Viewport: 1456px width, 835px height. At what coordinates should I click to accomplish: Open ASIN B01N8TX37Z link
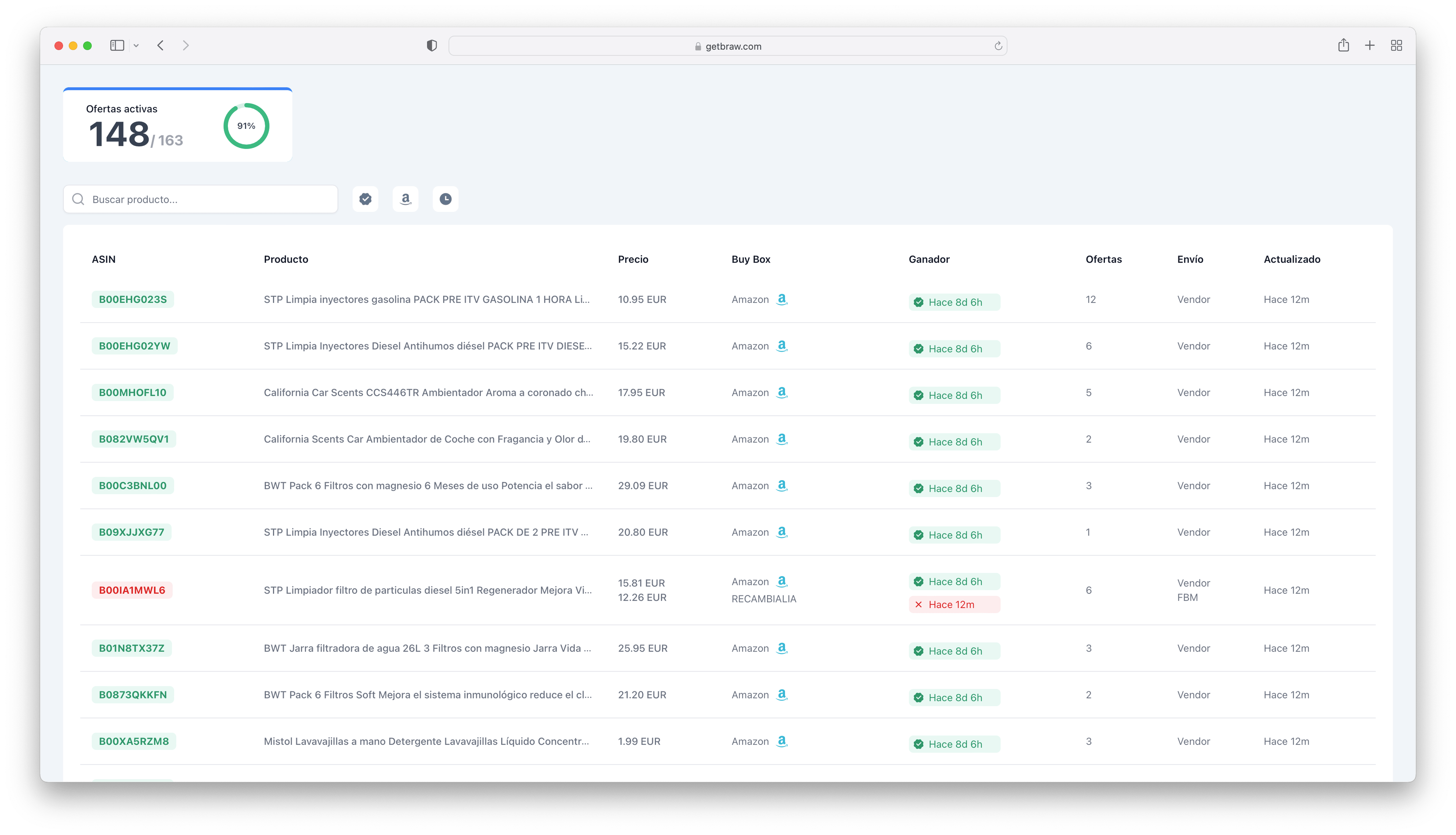point(131,648)
